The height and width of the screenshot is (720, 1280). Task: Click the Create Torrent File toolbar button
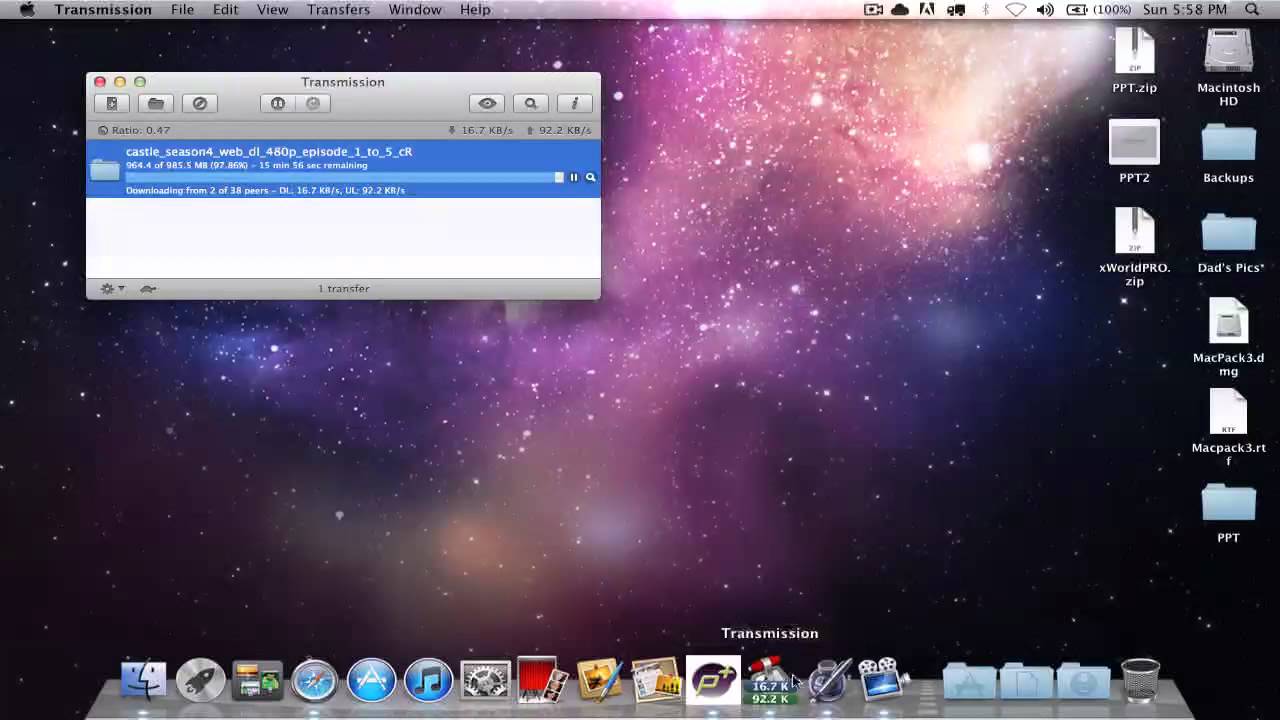coord(112,103)
